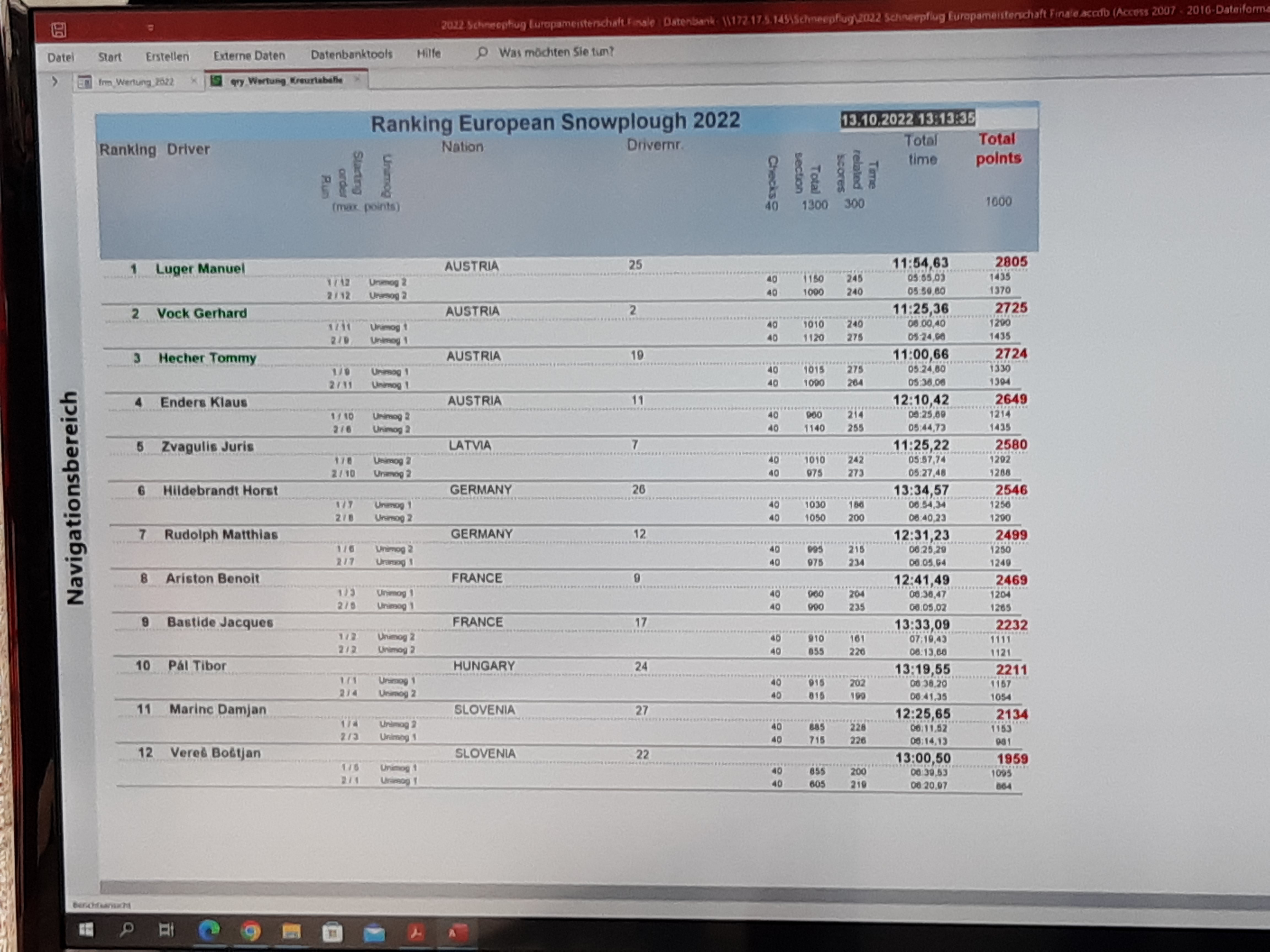Click the 'Driver' column header
The image size is (1270, 952).
[188, 149]
